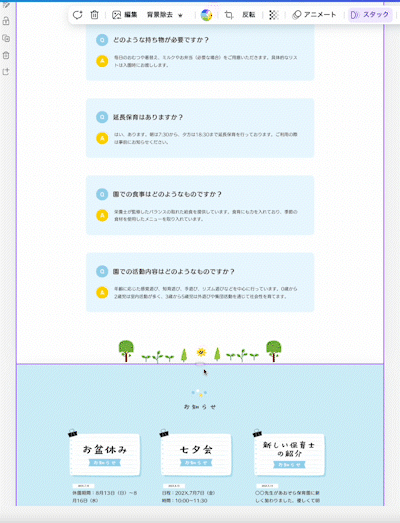Click the refresh-sparkle icon in the floating toolbar
The height and width of the screenshot is (523, 400).
coord(77,15)
